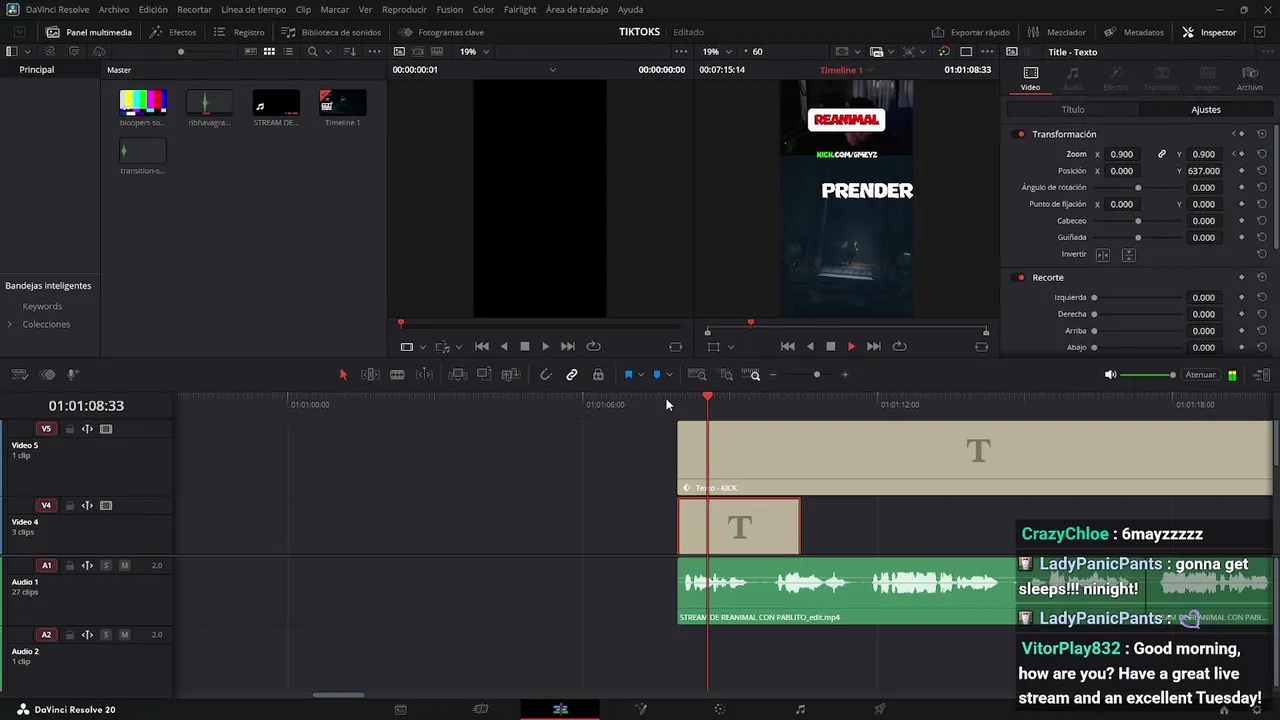
Task: Click the Insert clip icon
Action: [458, 375]
